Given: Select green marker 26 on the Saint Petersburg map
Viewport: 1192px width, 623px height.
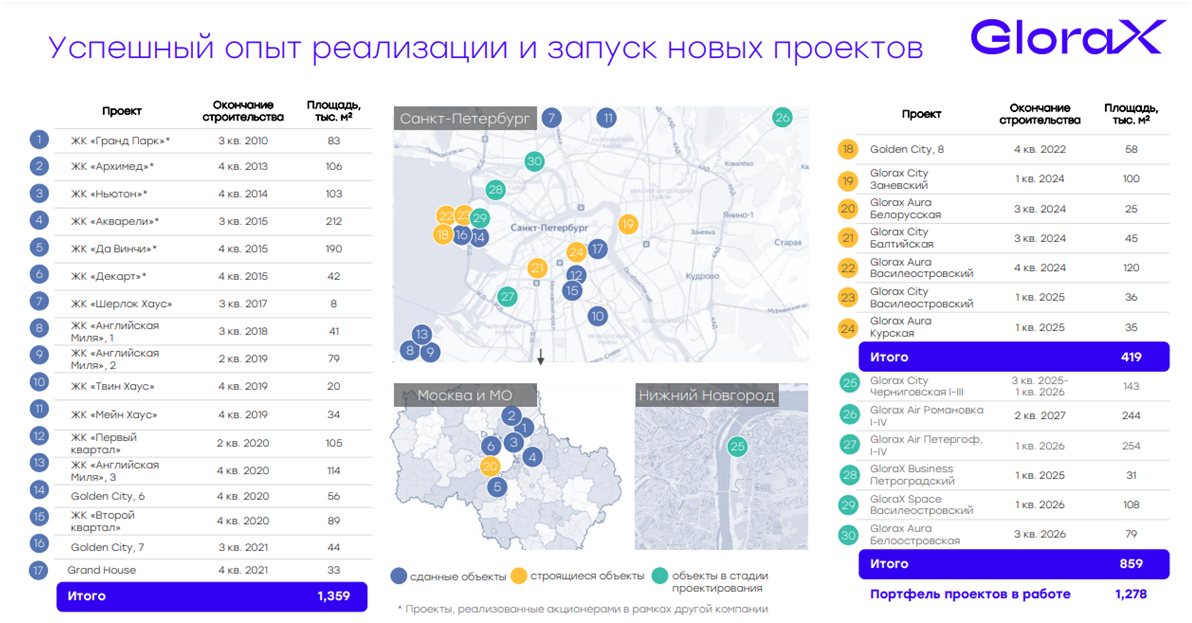Looking at the screenshot, I should 782,117.
